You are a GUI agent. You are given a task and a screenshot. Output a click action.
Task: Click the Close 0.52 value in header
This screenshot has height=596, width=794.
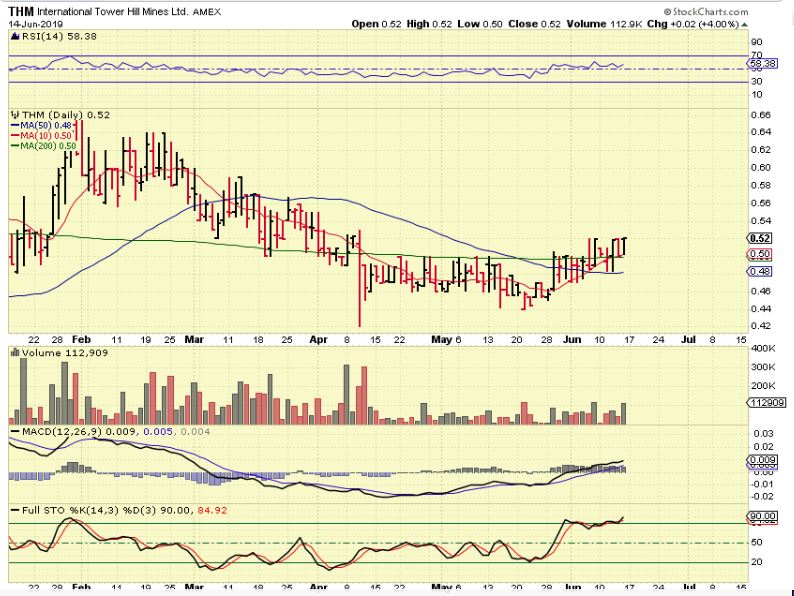point(534,24)
